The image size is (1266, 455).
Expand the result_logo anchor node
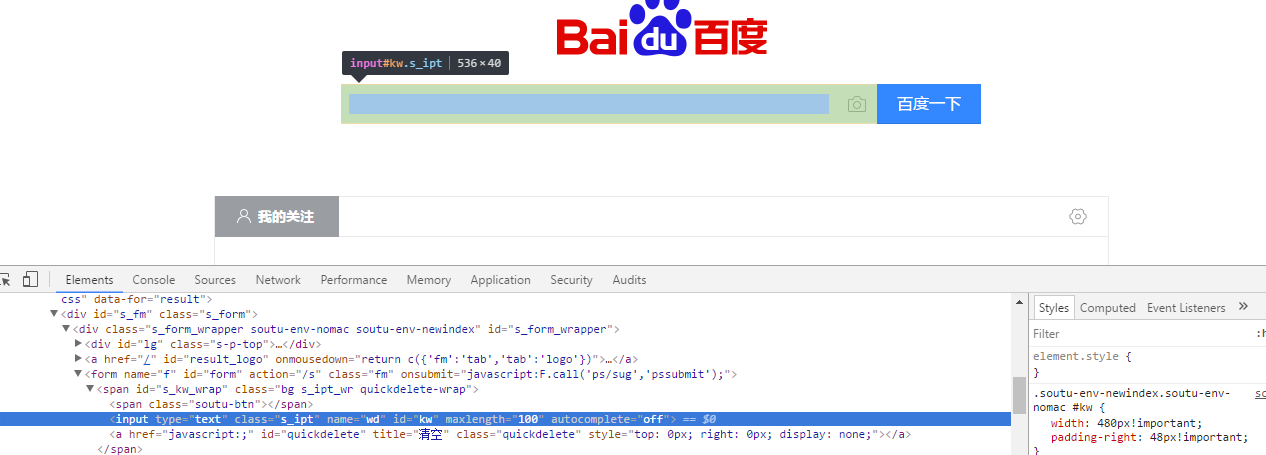(x=78, y=359)
